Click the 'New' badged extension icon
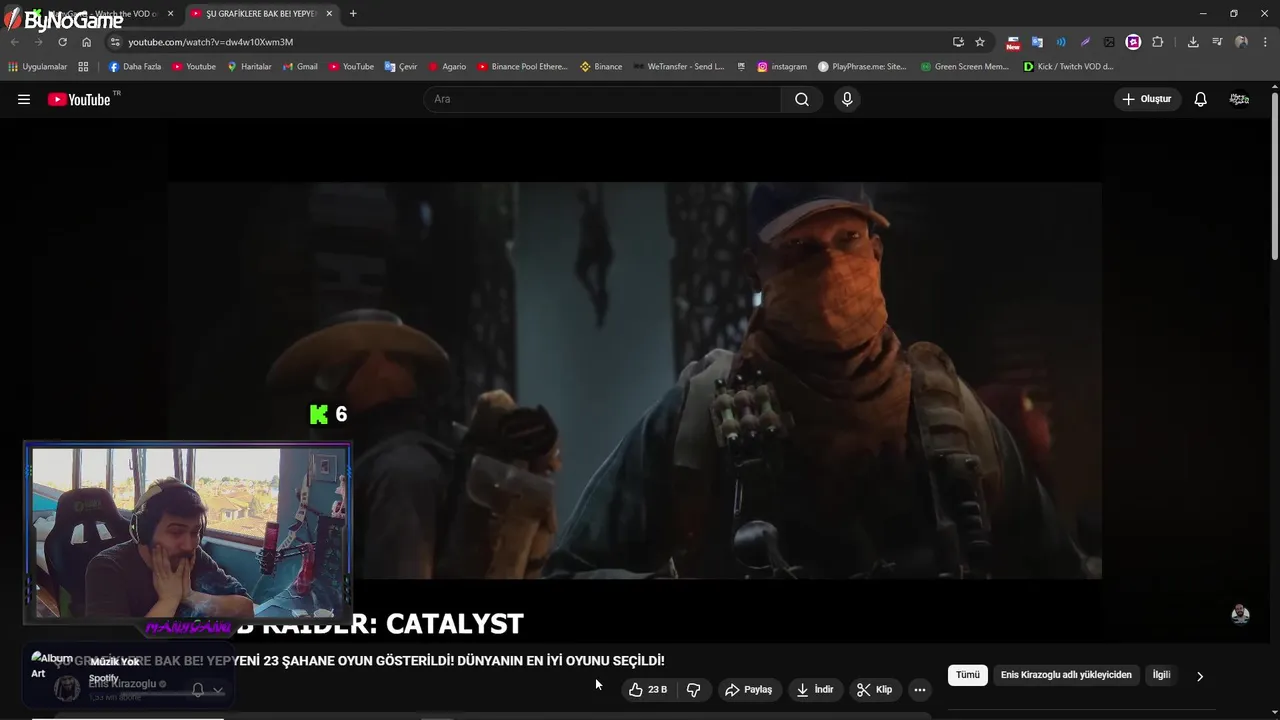1280x720 pixels. [x=1013, y=42]
